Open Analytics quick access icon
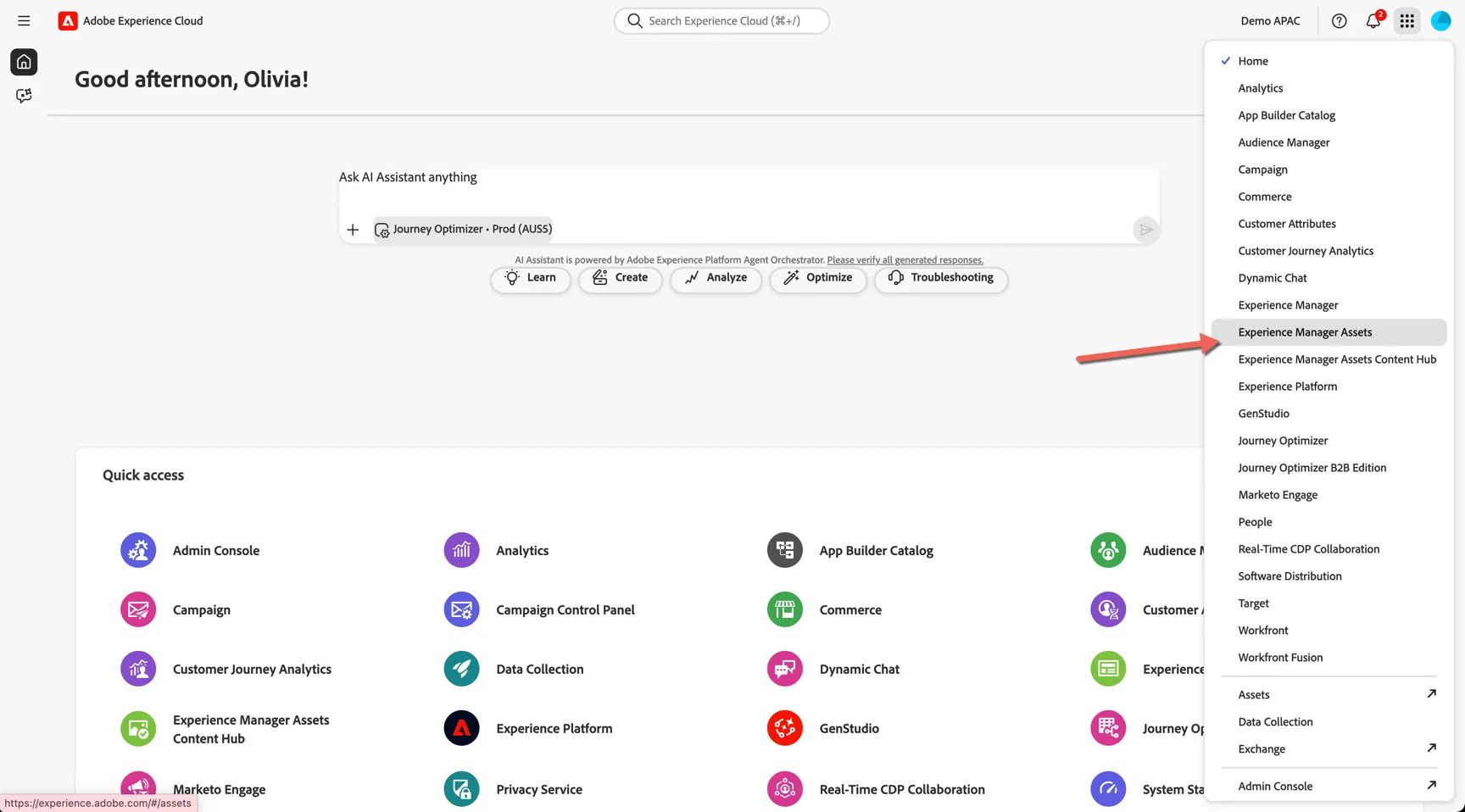This screenshot has width=1465, height=812. click(461, 550)
